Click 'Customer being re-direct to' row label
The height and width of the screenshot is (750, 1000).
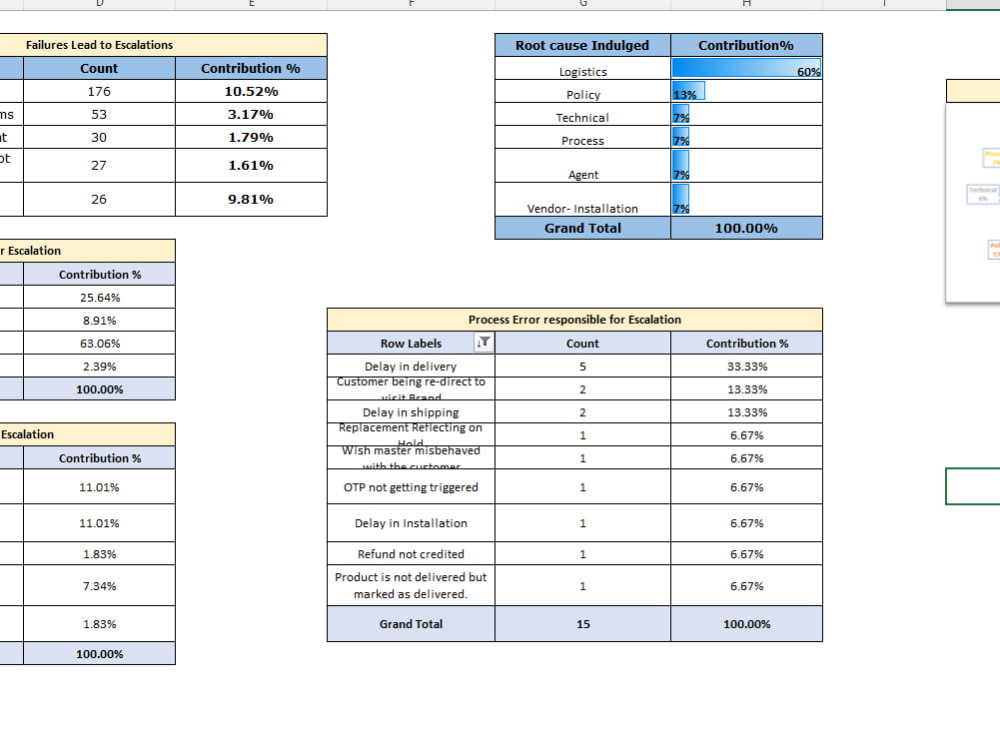tap(411, 389)
